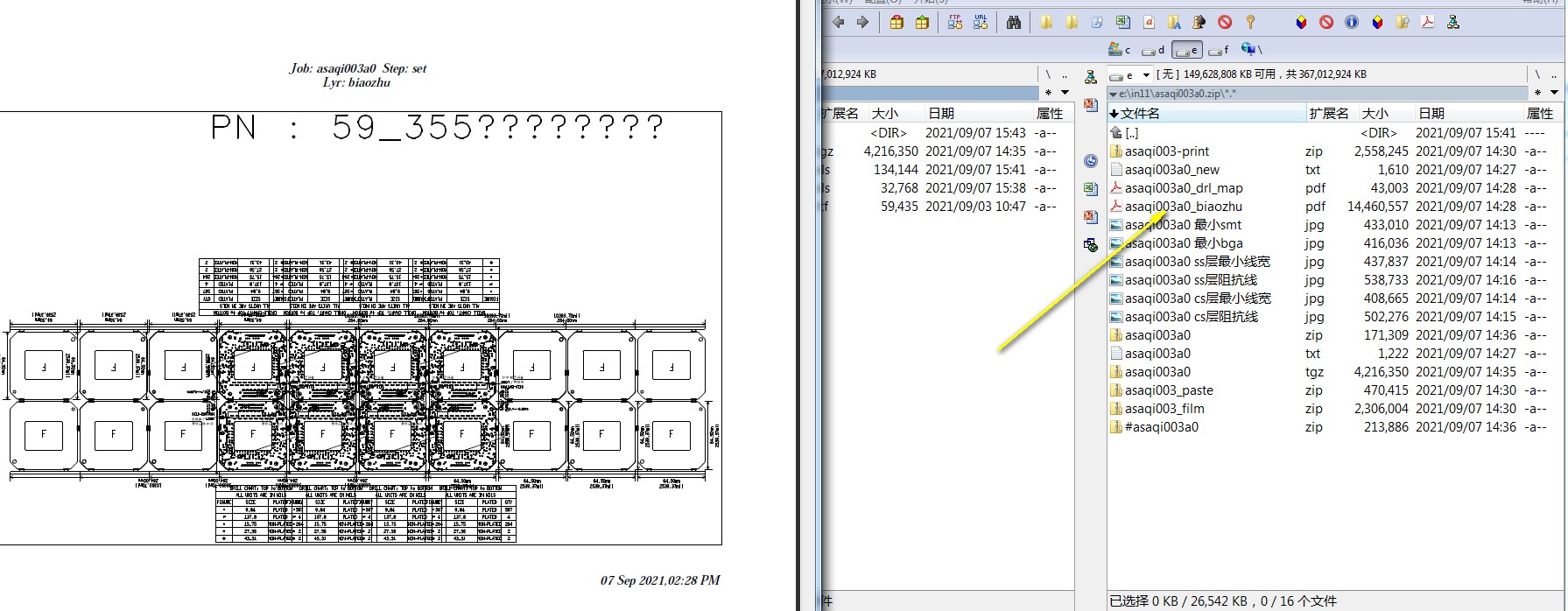Image resolution: width=1568 pixels, height=611 pixels.
Task: Click the right panel path bar e:\in11\asaqi003a0.zip
Action: tap(1318, 93)
